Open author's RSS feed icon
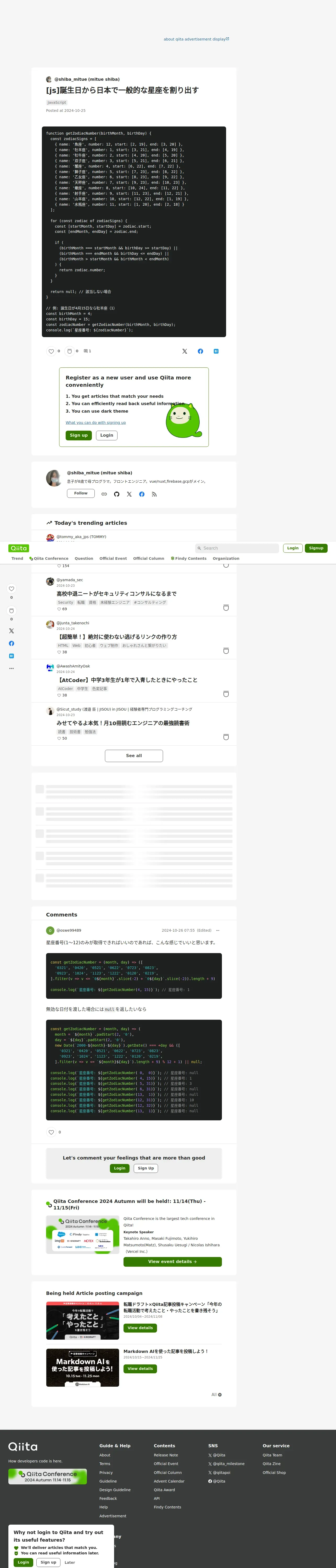Image resolution: width=336 pixels, height=1568 pixels. pyautogui.click(x=154, y=494)
